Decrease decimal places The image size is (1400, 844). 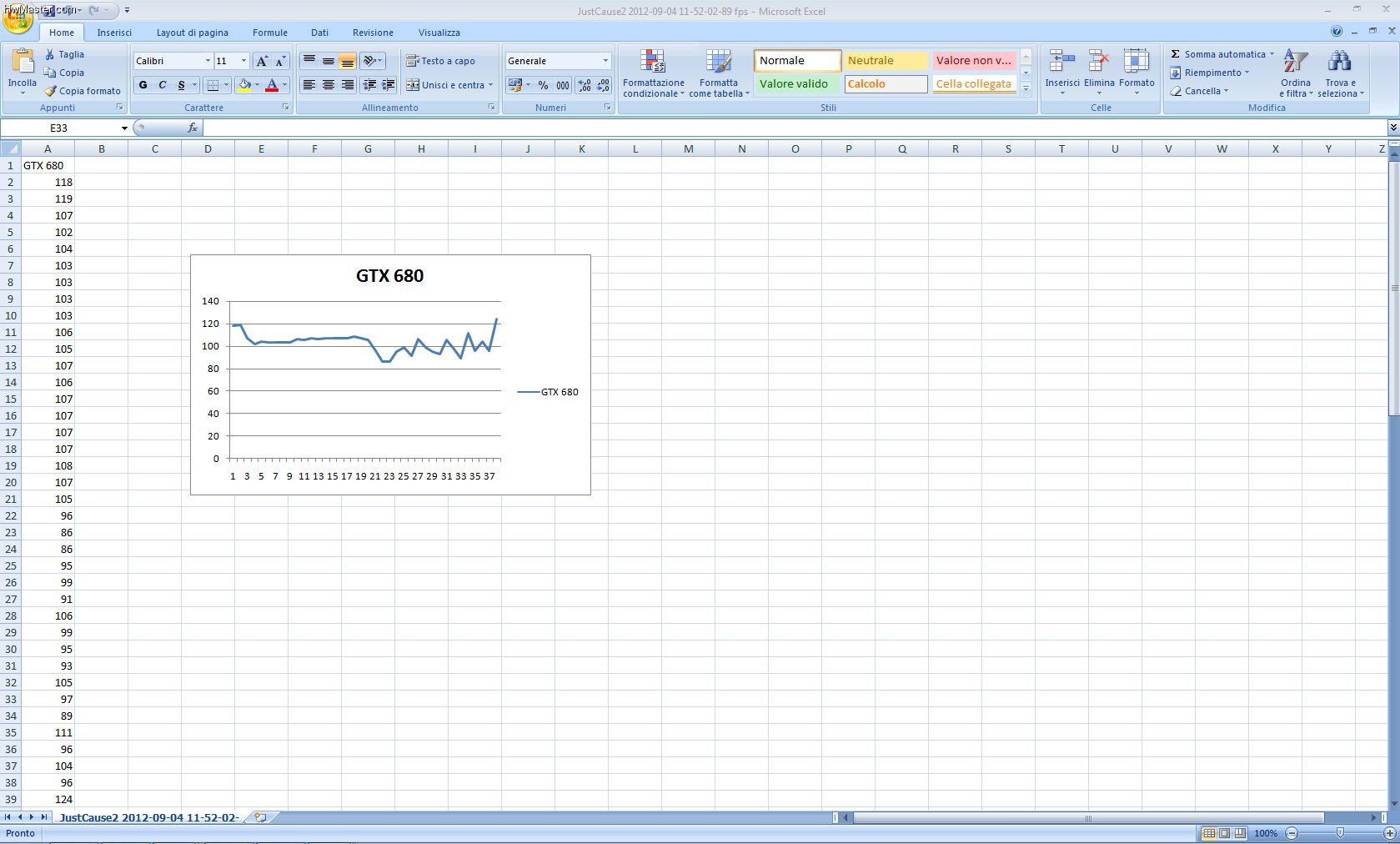604,85
